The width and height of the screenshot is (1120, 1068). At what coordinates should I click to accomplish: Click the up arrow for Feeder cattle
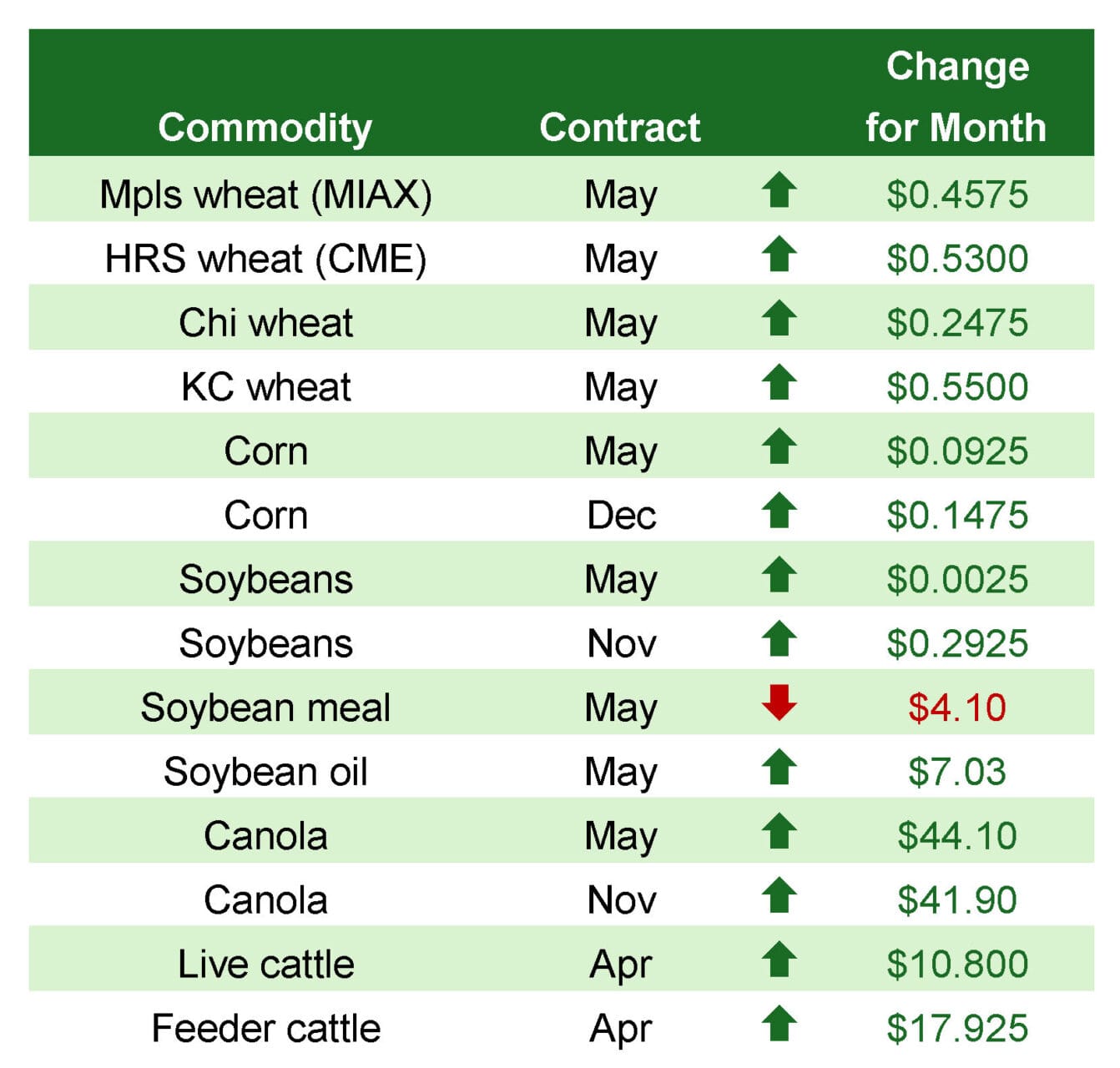click(x=779, y=1024)
